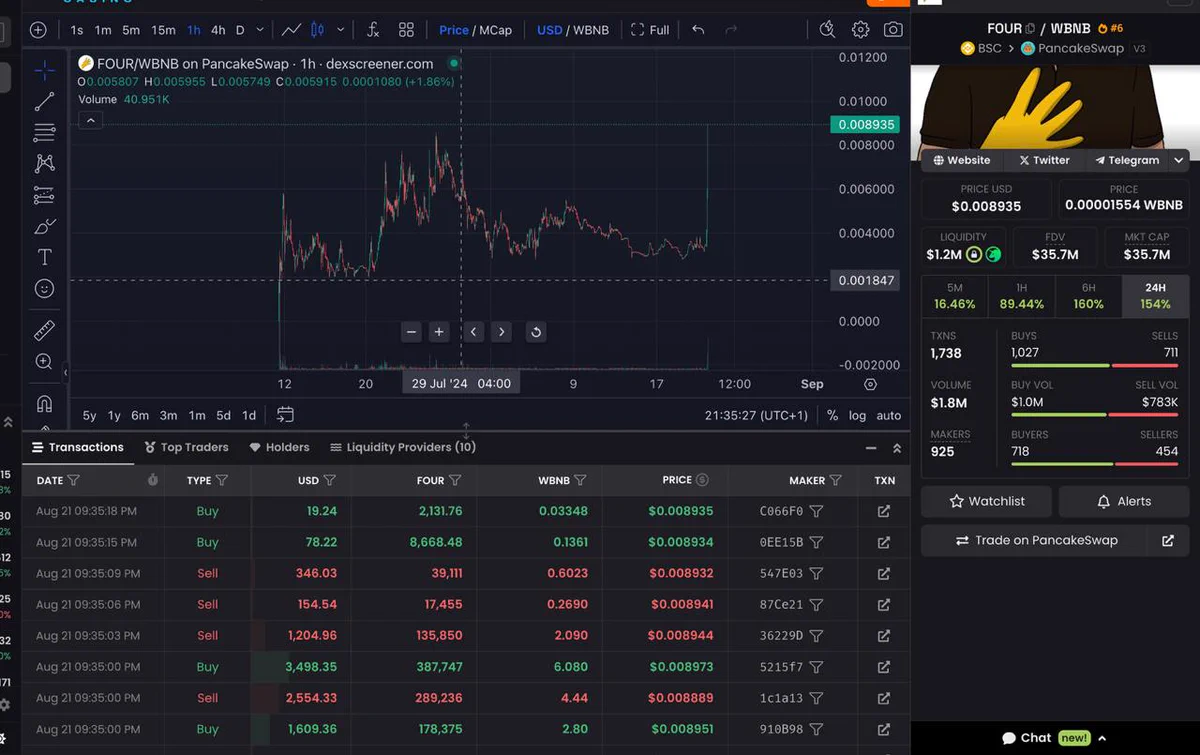Switch chart to MCap view

495,30
